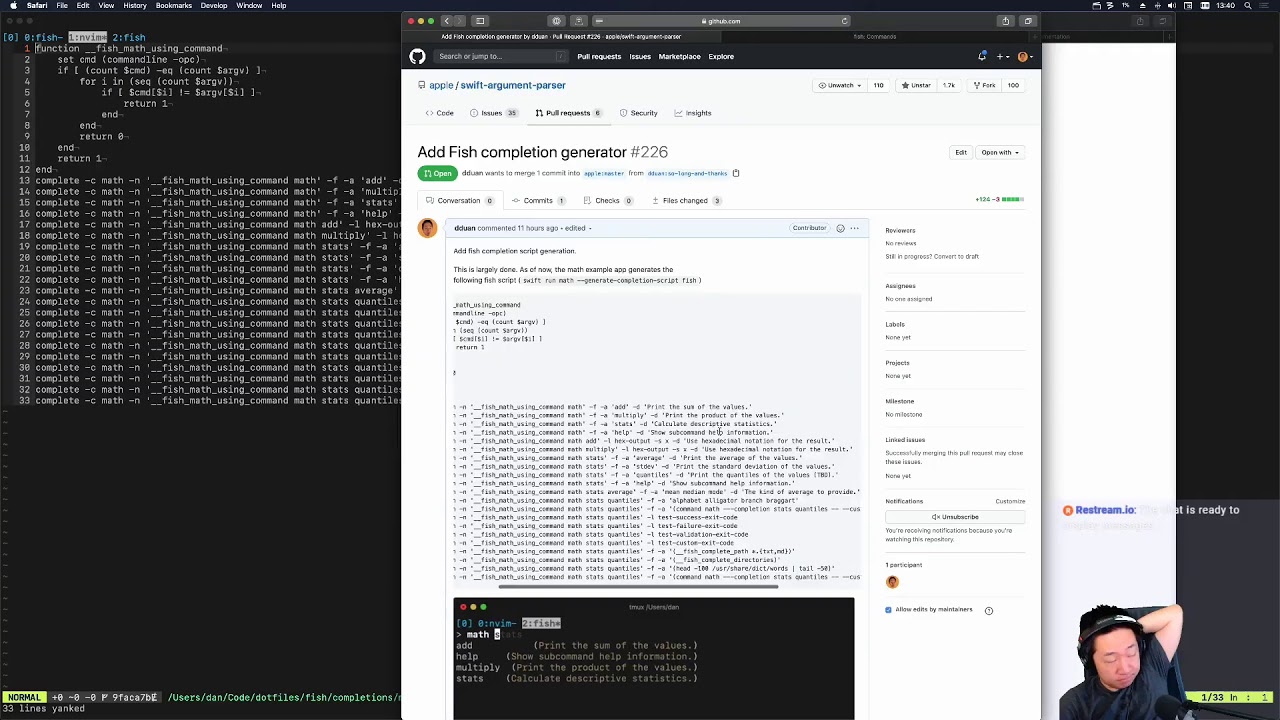
Task: Click the code block horizontal scrollbar
Action: (x=638, y=587)
